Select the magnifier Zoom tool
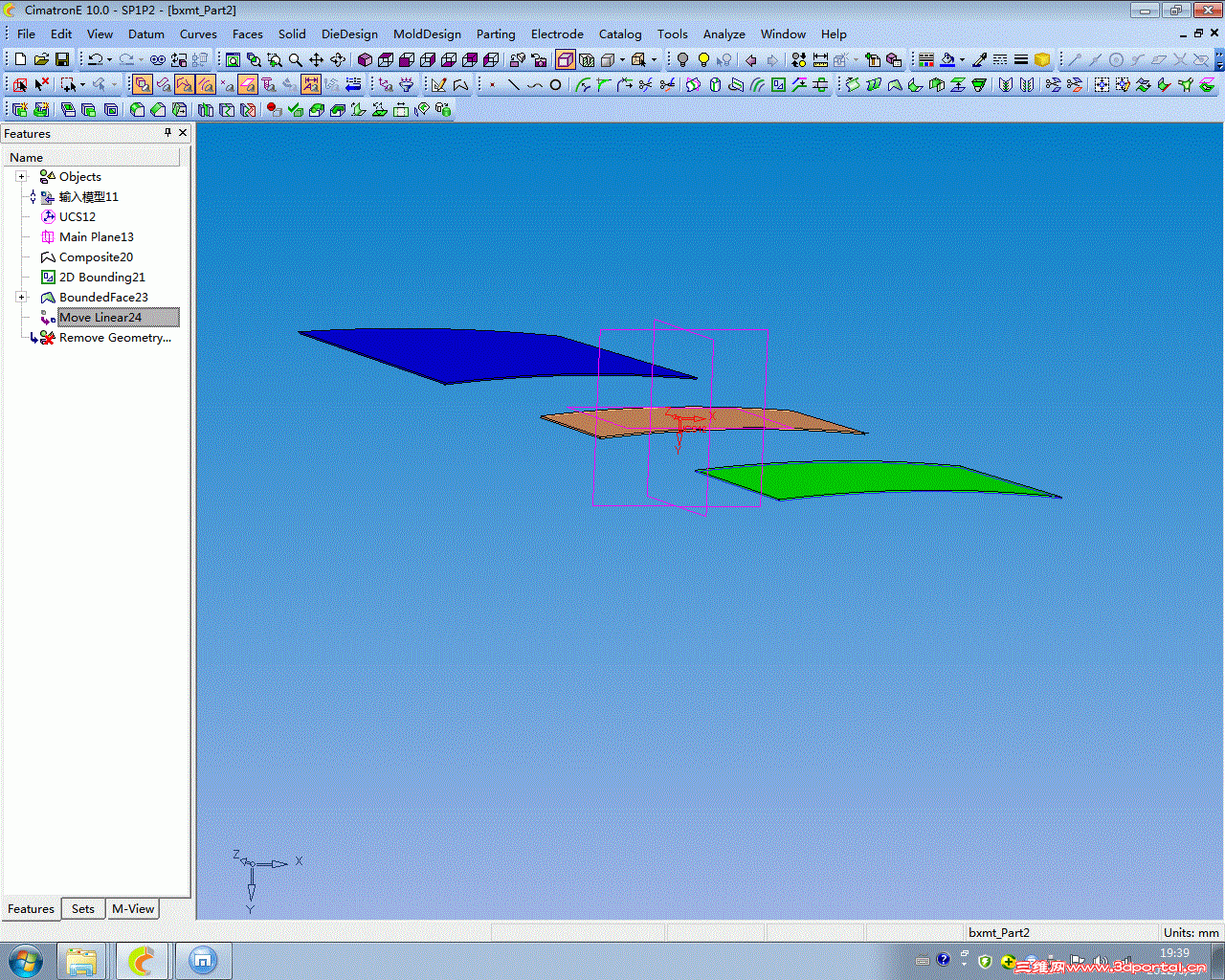The image size is (1225, 980). 296,59
